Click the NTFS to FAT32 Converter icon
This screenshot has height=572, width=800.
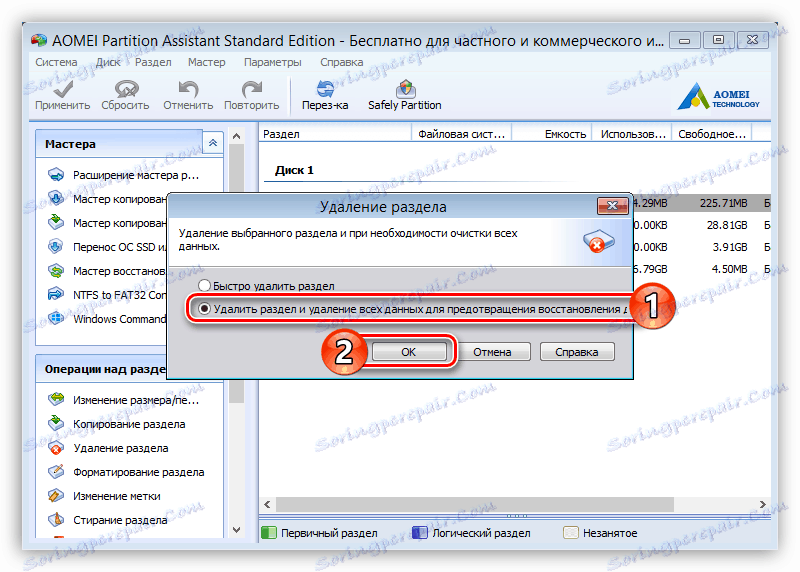(56, 294)
